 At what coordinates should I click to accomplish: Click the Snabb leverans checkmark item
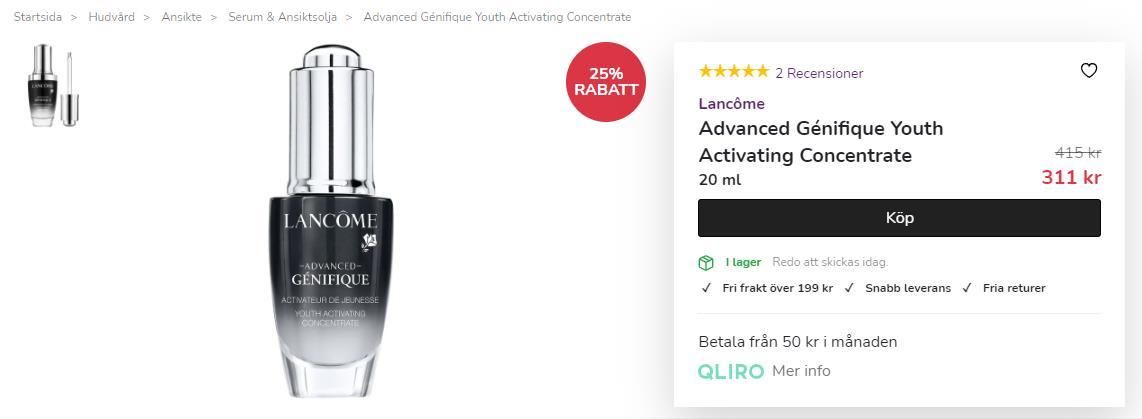(897, 288)
